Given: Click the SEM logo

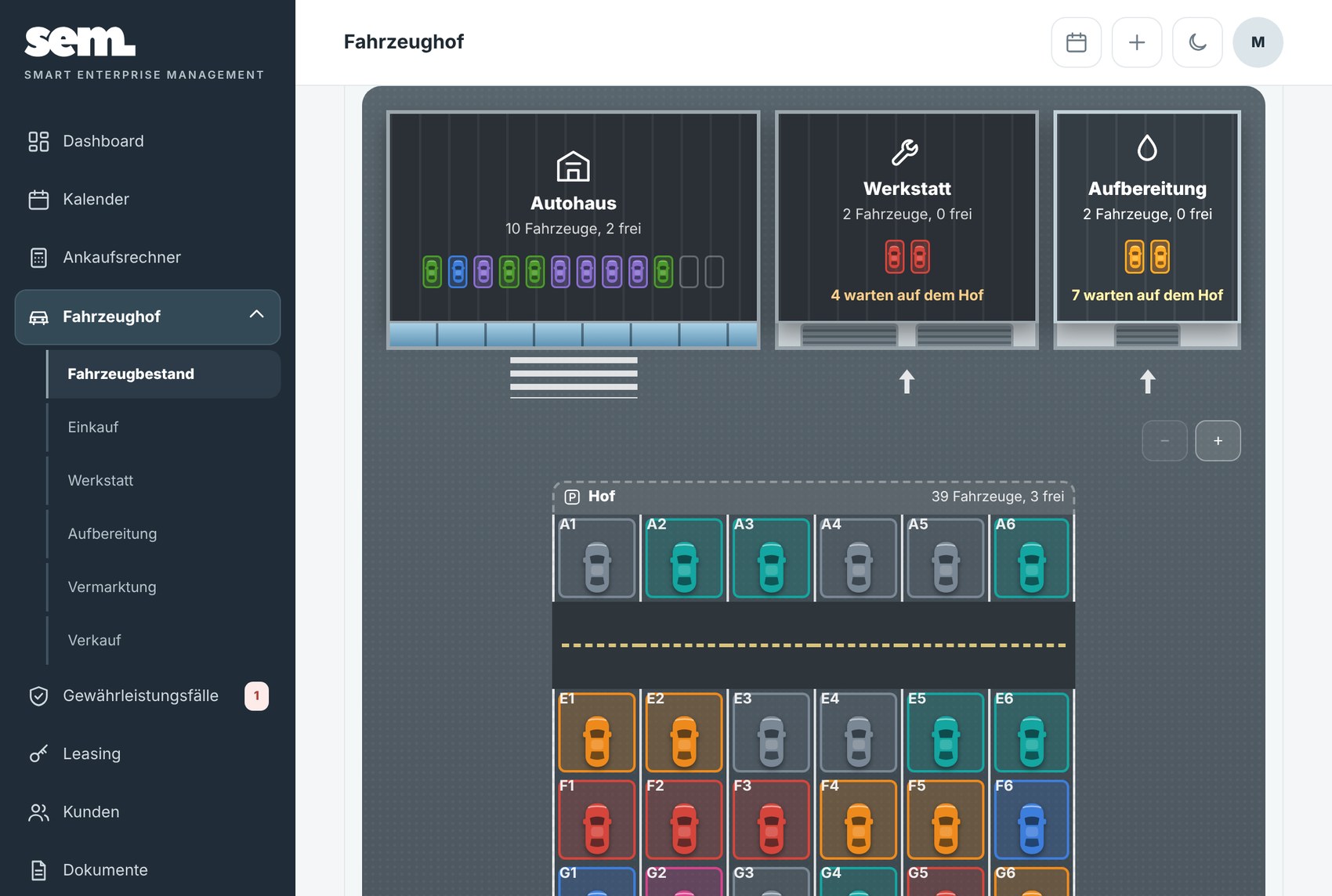Looking at the screenshot, I should [80, 42].
